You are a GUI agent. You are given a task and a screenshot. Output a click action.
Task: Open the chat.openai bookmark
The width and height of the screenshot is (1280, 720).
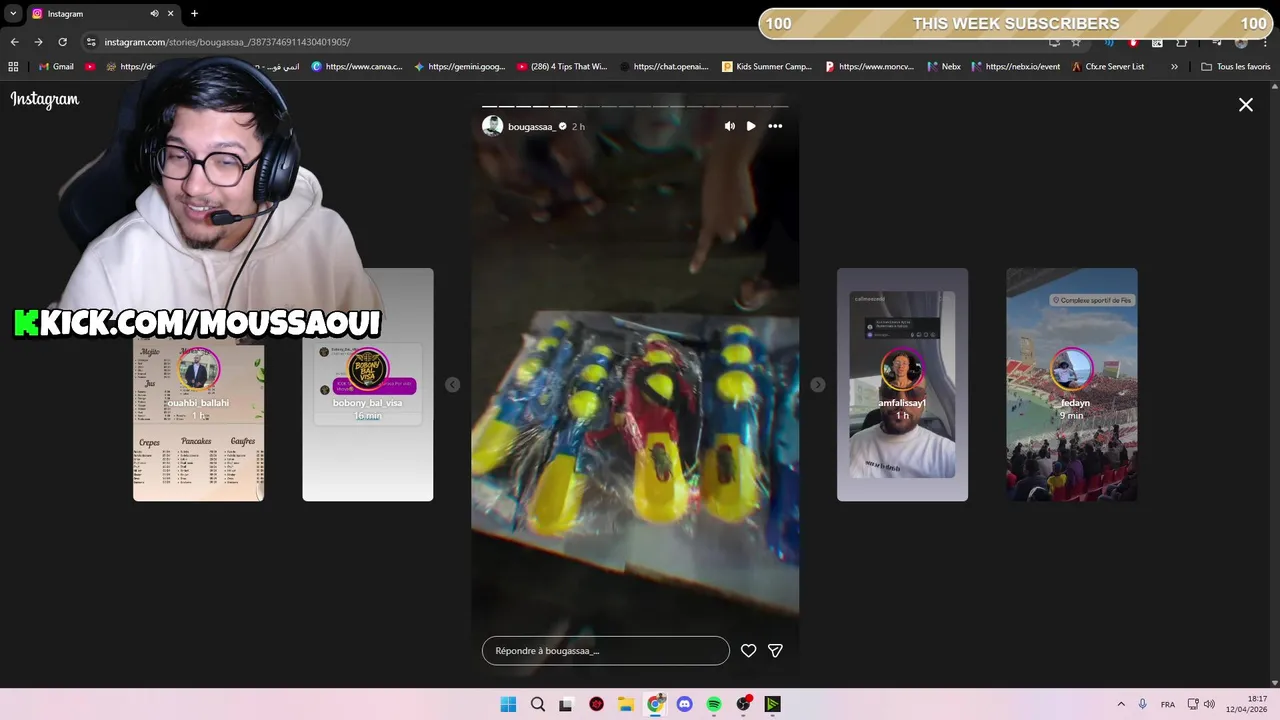pos(664,67)
